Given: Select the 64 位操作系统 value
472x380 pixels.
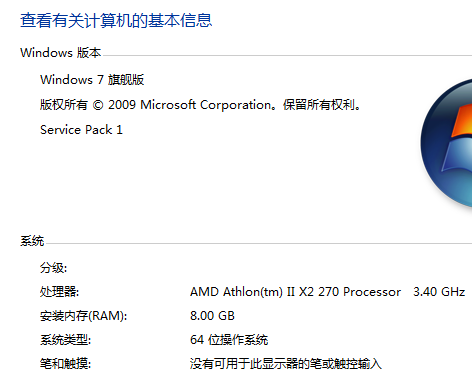Looking at the screenshot, I should pyautogui.click(x=229, y=340).
